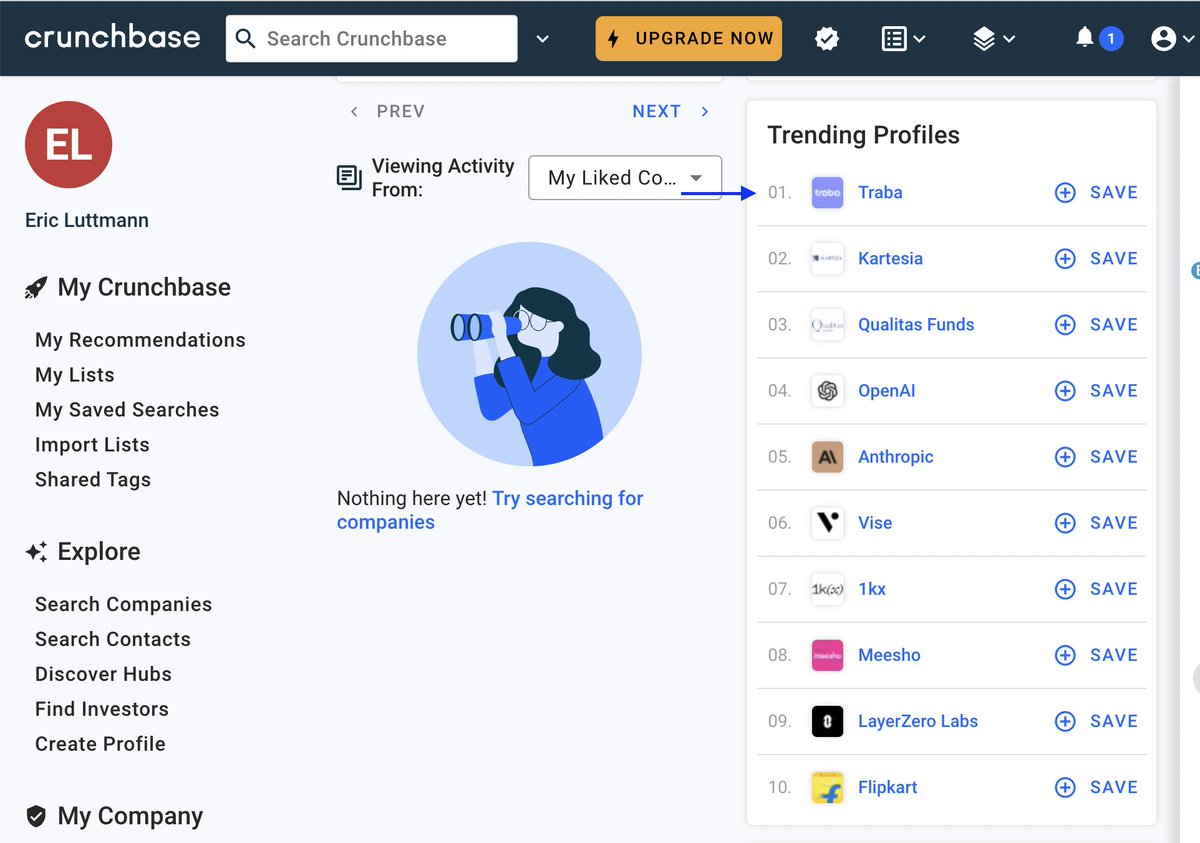Save Anthropic to a list
The height and width of the screenshot is (843, 1200).
(1097, 457)
